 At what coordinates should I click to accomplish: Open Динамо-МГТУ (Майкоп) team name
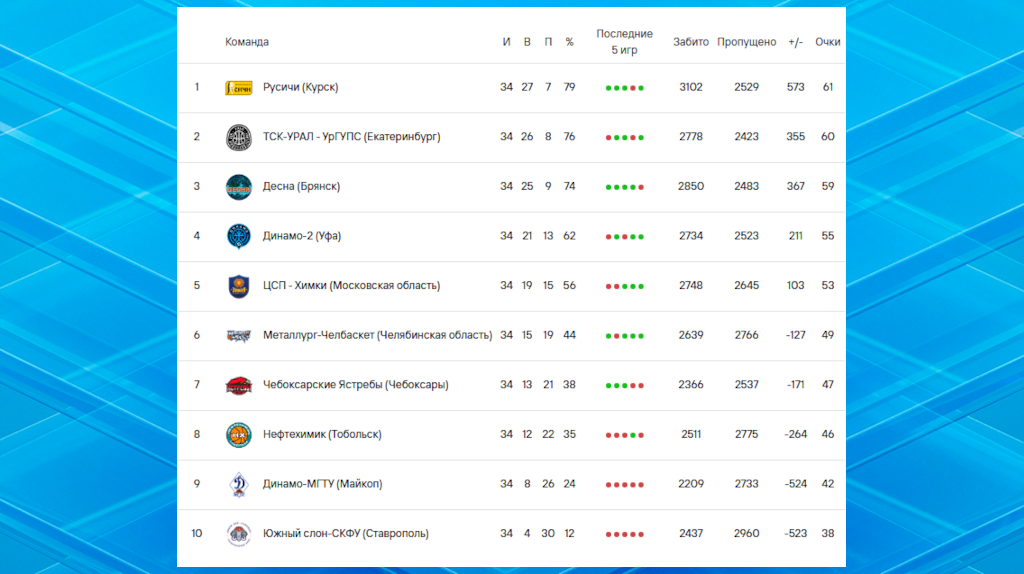point(323,484)
